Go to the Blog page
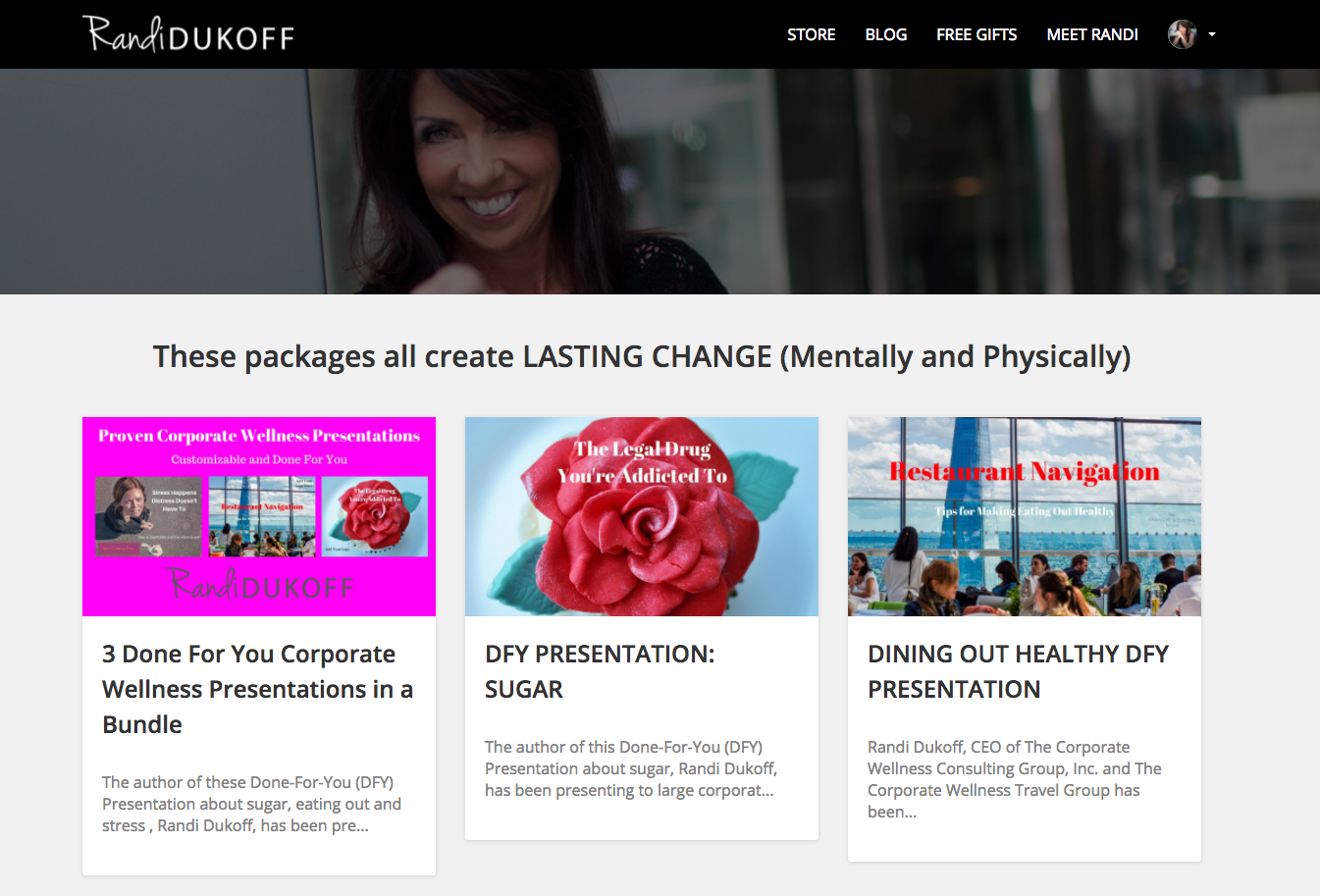 pos(885,34)
